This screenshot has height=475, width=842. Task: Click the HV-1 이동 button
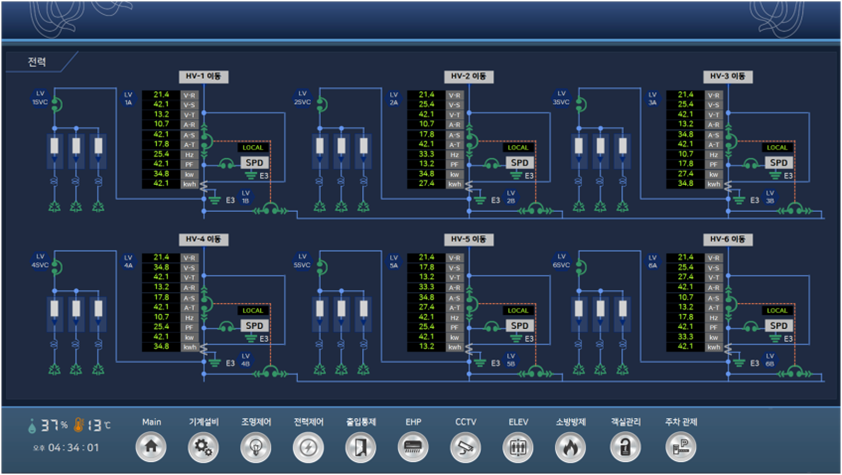(206, 76)
